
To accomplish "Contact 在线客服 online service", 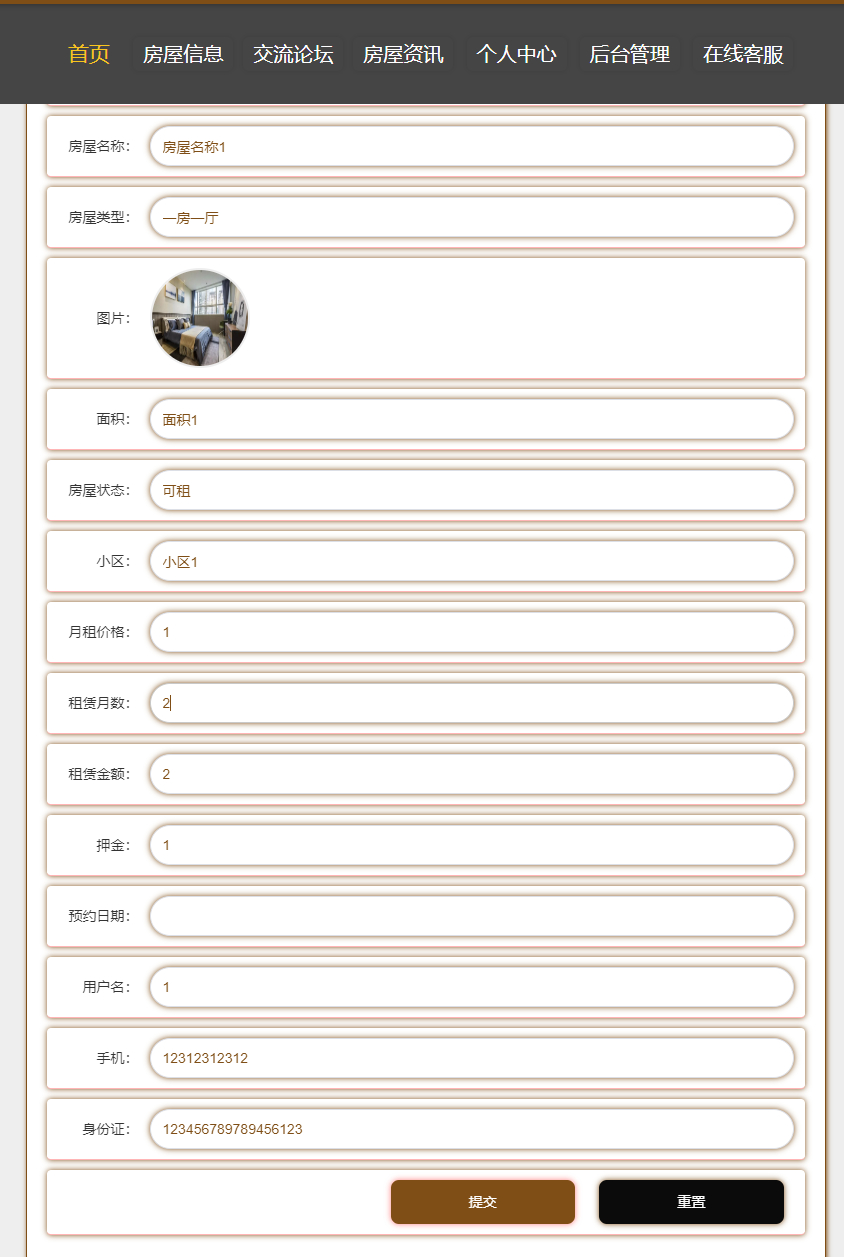I will click(740, 55).
